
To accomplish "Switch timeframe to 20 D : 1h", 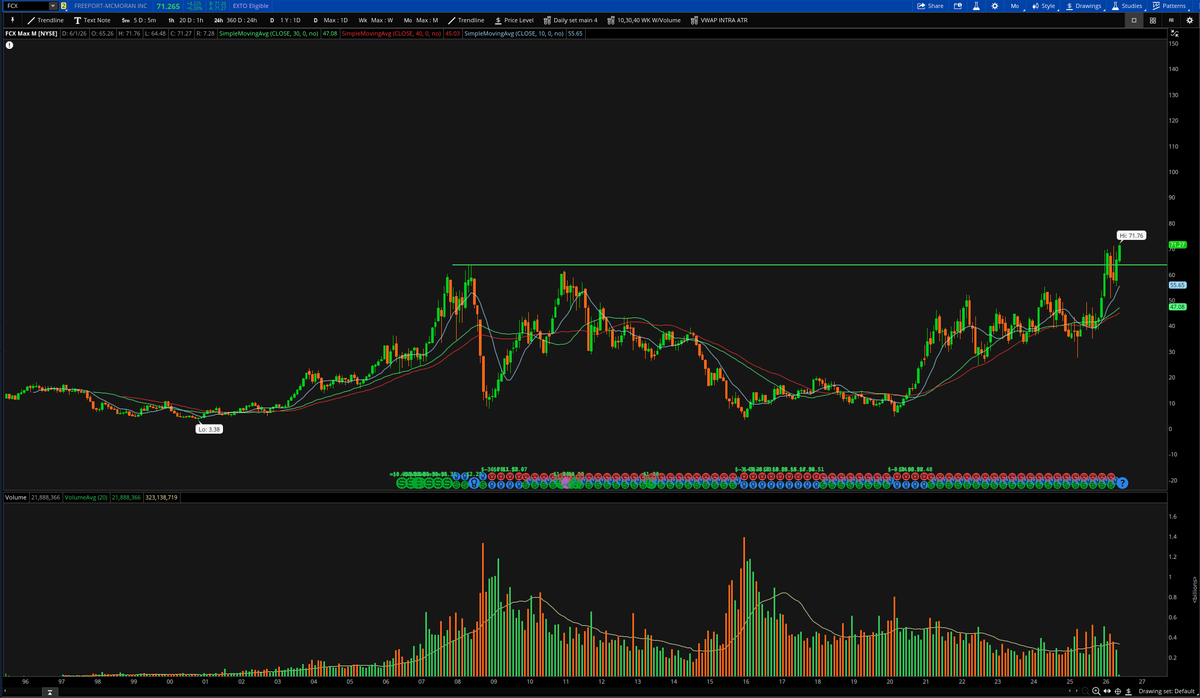I will tap(186, 20).
